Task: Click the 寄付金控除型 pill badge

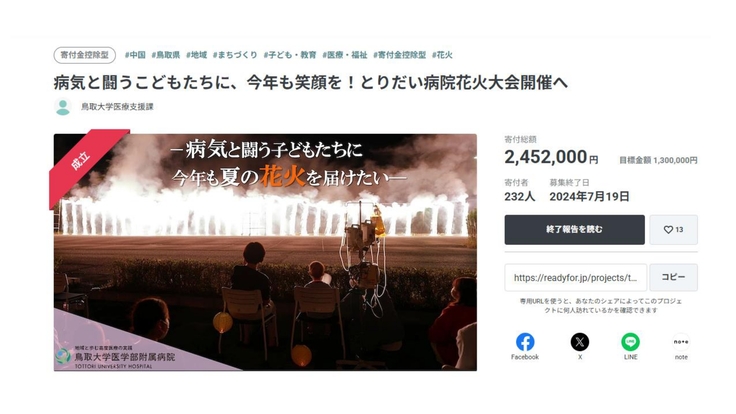Action: tap(84, 55)
